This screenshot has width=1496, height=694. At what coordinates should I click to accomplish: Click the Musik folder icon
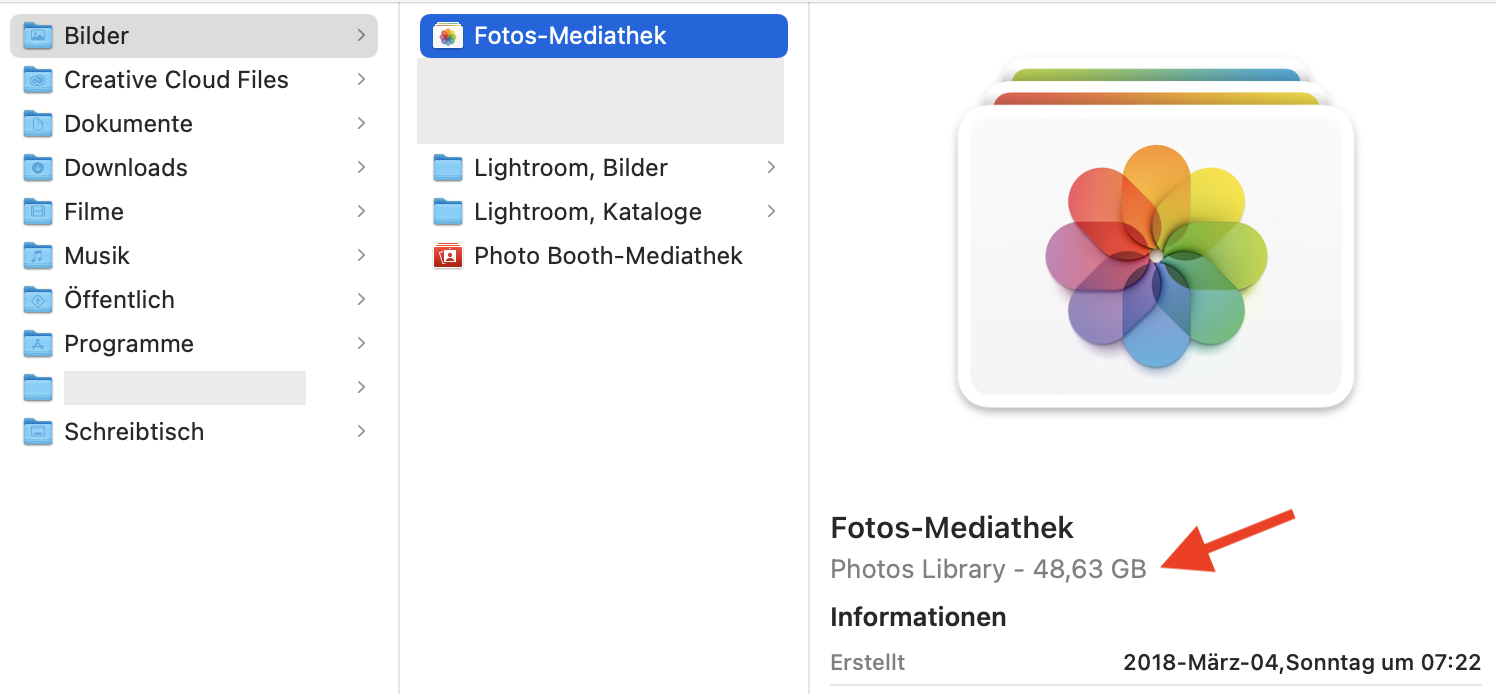pos(38,256)
